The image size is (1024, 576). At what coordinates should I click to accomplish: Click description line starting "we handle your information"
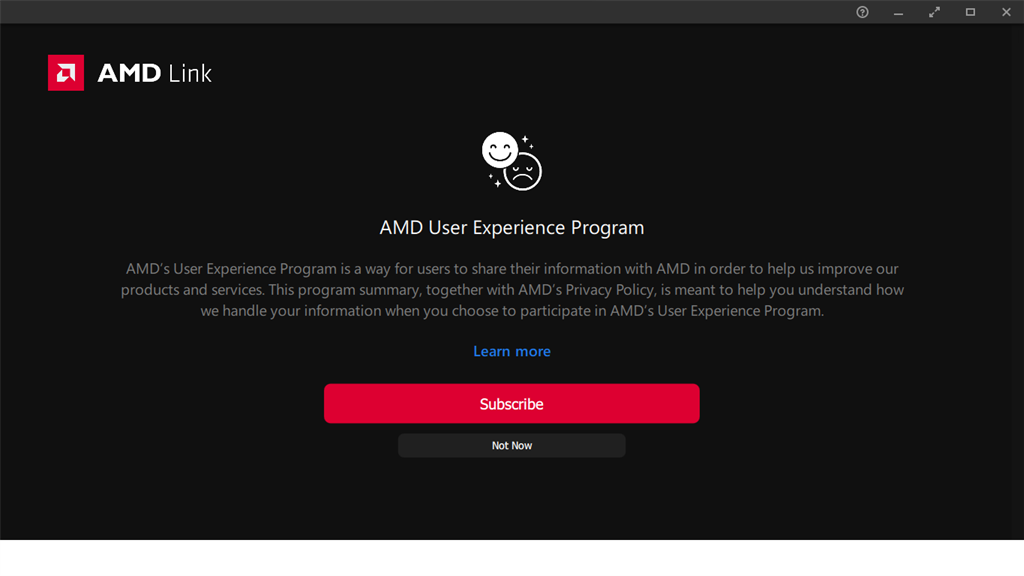coord(512,311)
